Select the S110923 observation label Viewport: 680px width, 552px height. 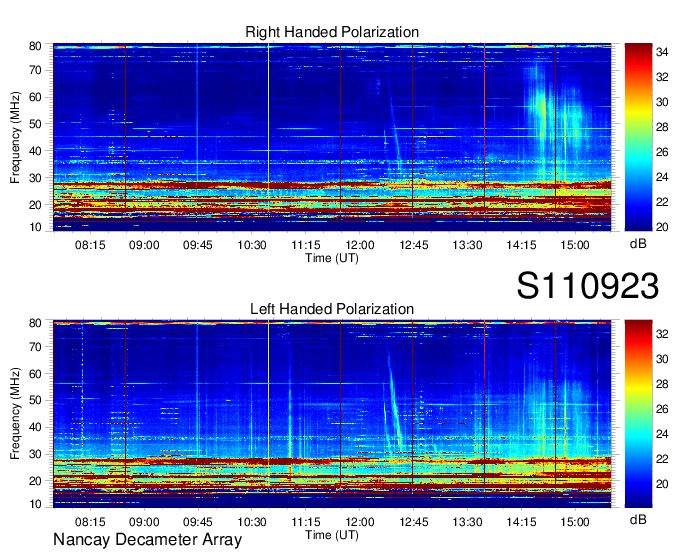point(588,286)
